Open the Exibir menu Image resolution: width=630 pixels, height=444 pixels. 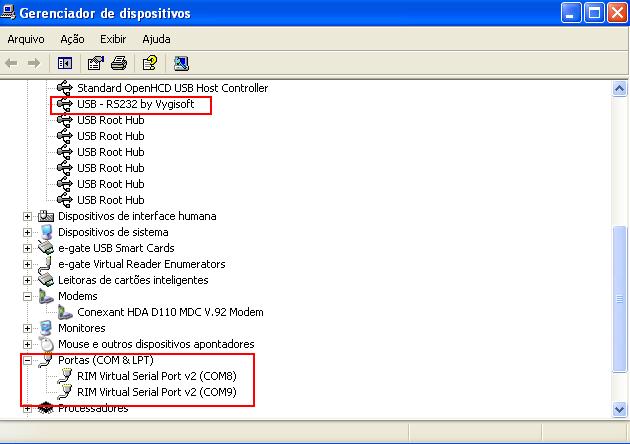(113, 39)
